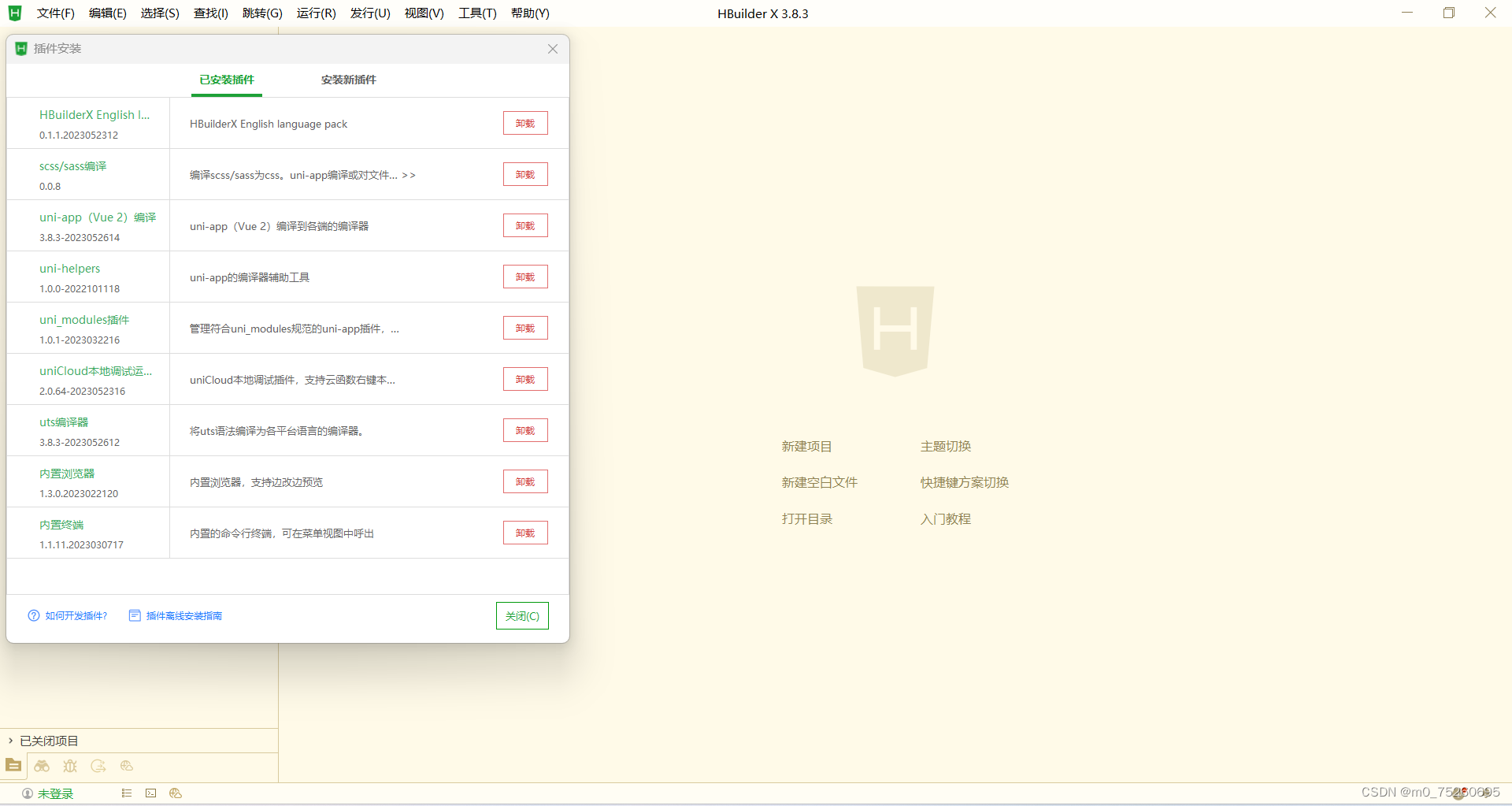The height and width of the screenshot is (806, 1512).
Task: Open the 跳转(G) menu
Action: click(x=262, y=13)
